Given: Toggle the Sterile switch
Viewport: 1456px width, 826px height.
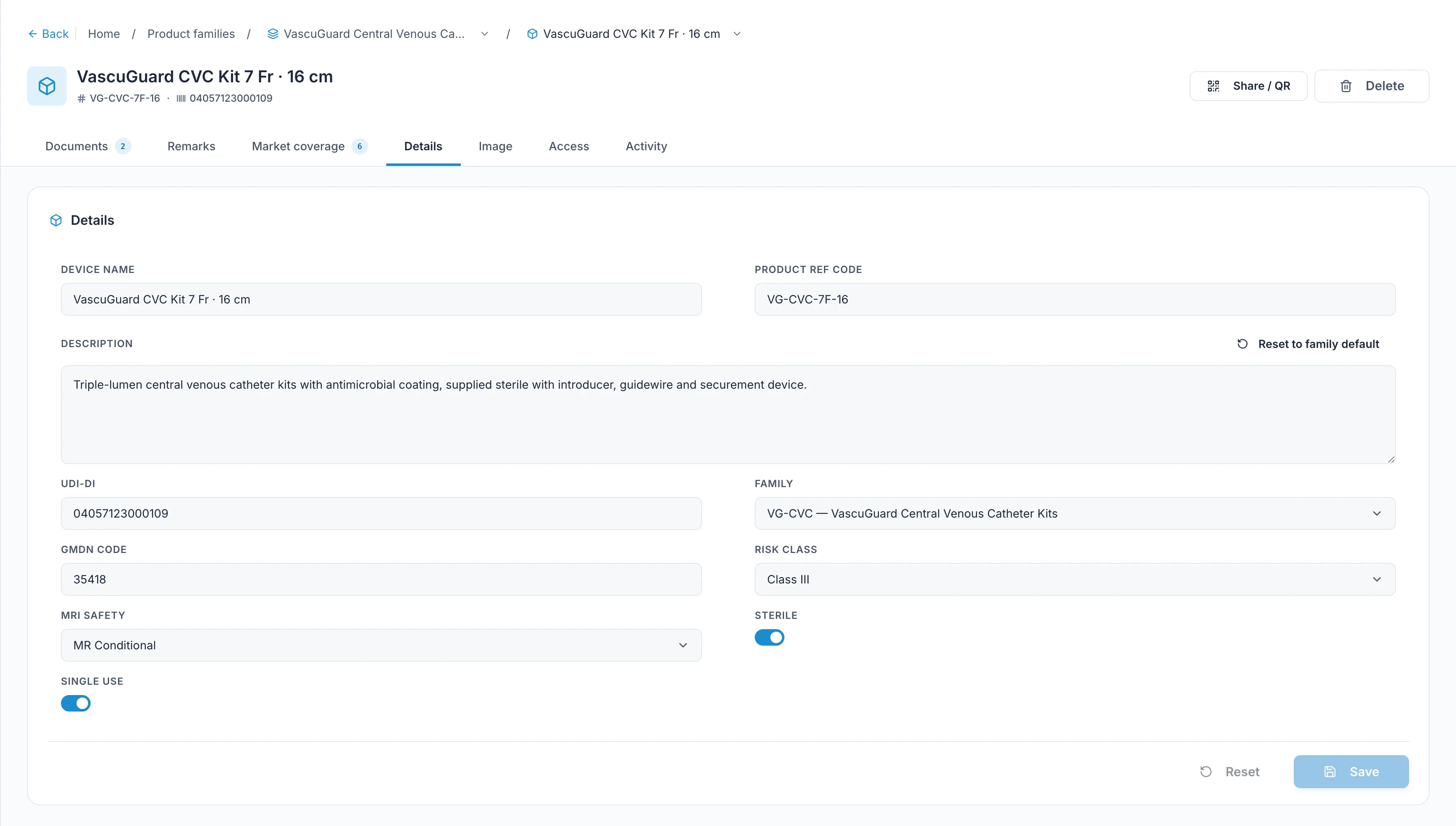Looking at the screenshot, I should coord(769,638).
